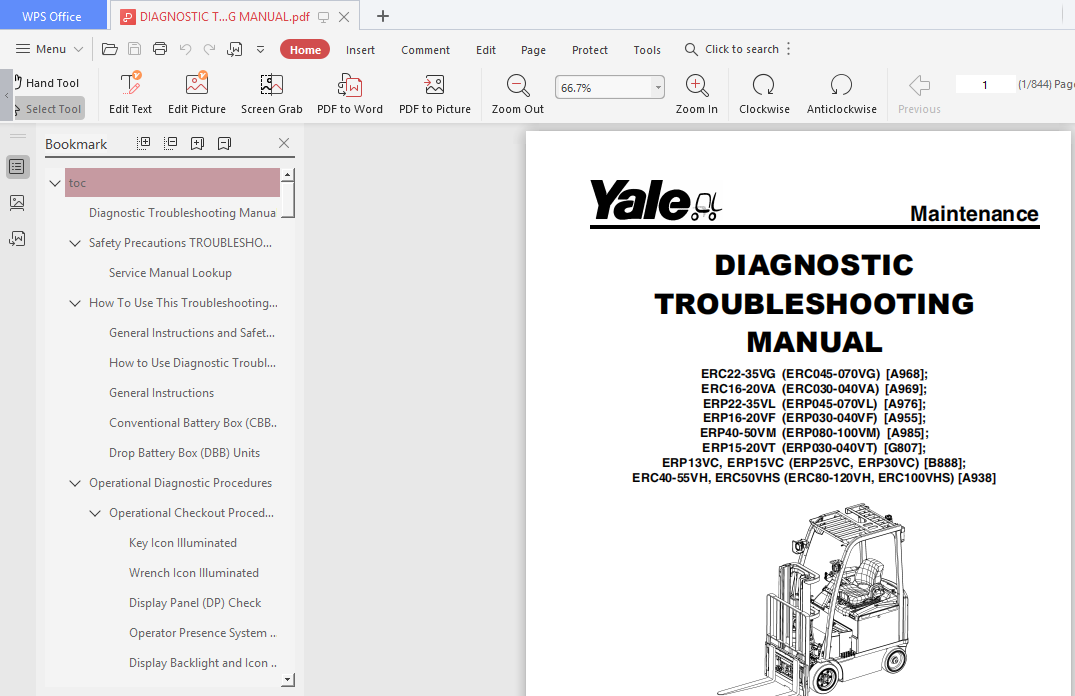Collapse the toc bookmark node

click(55, 183)
